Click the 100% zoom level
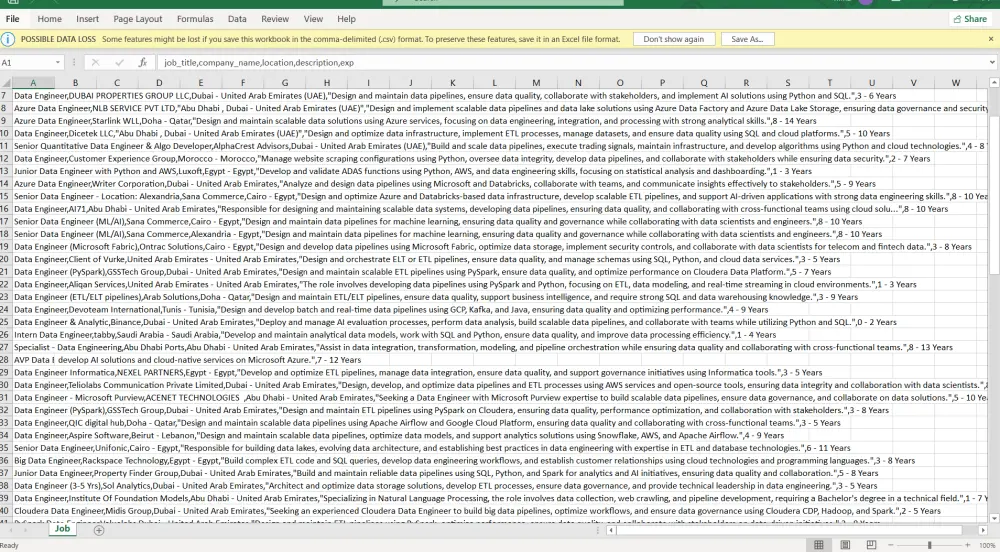Viewport: 1000px width, 552px height. click(988, 545)
